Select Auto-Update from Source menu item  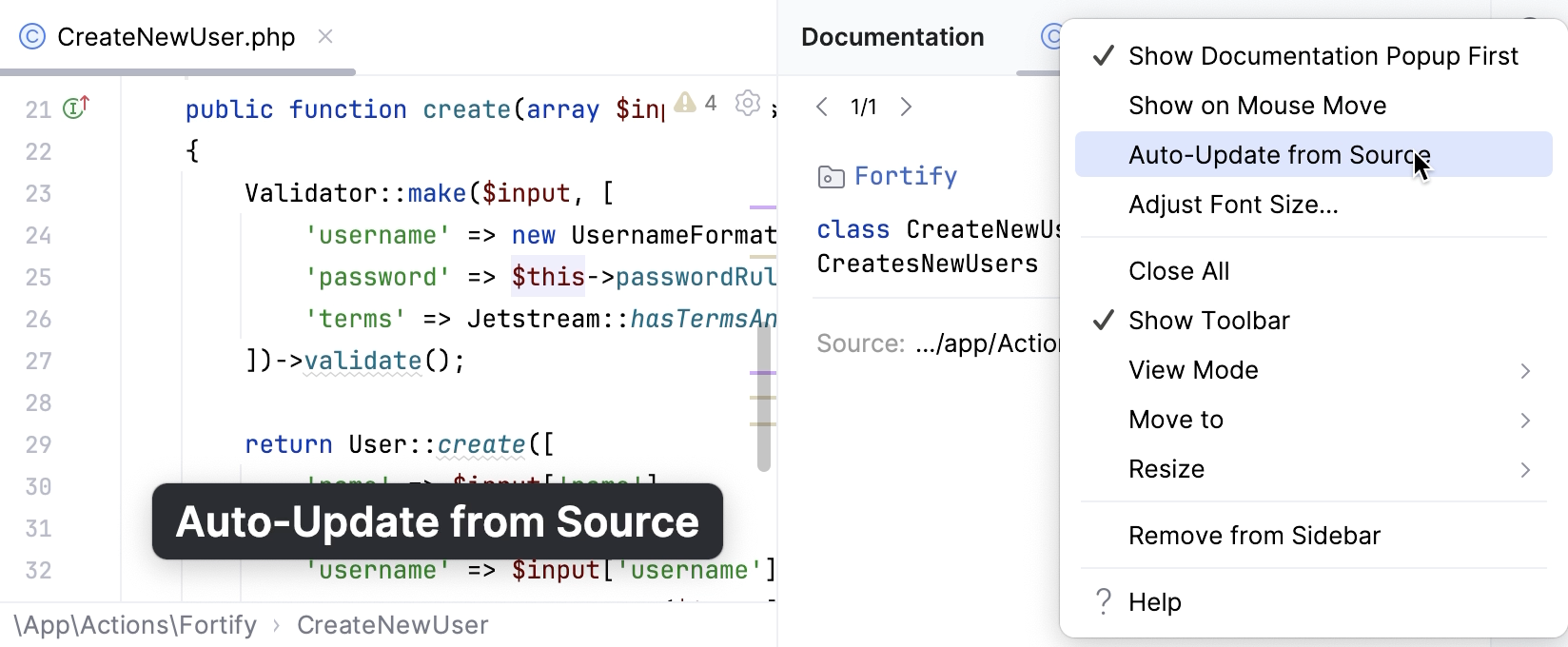pos(1279,155)
